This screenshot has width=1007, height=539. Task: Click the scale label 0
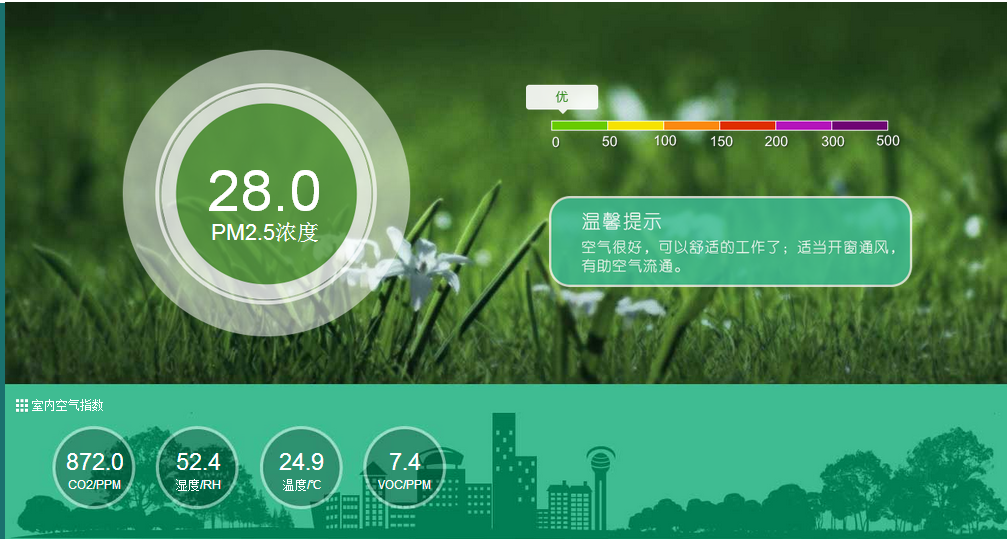pyautogui.click(x=556, y=142)
